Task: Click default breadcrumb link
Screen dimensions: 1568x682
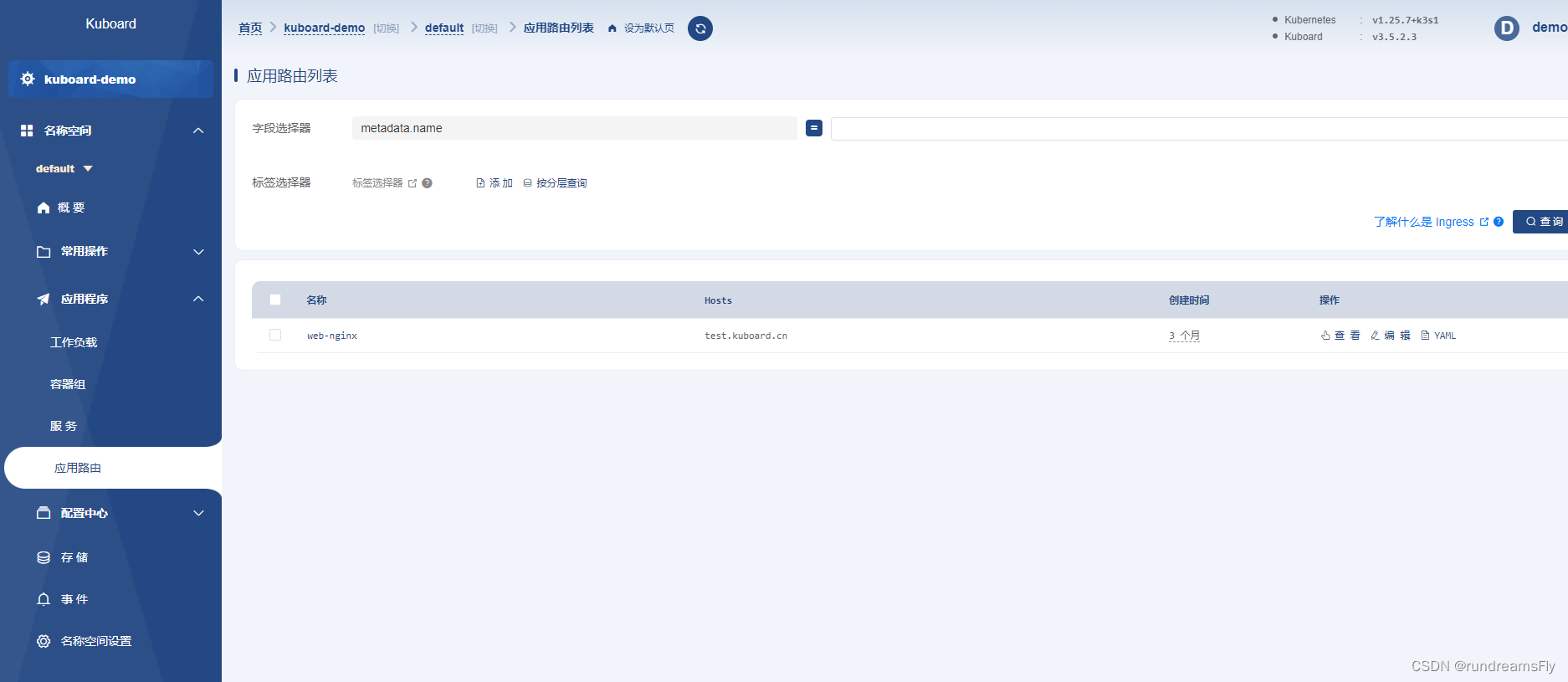Action: 444,28
